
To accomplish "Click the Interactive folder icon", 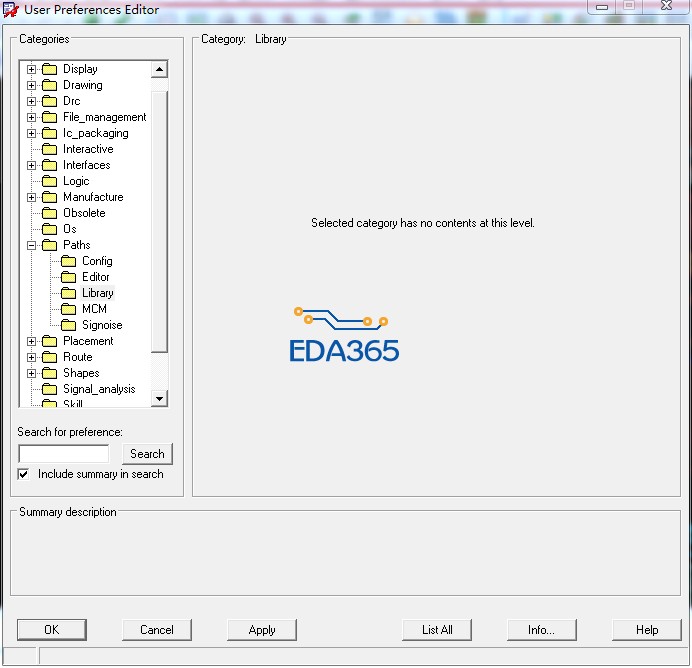I will [x=49, y=149].
